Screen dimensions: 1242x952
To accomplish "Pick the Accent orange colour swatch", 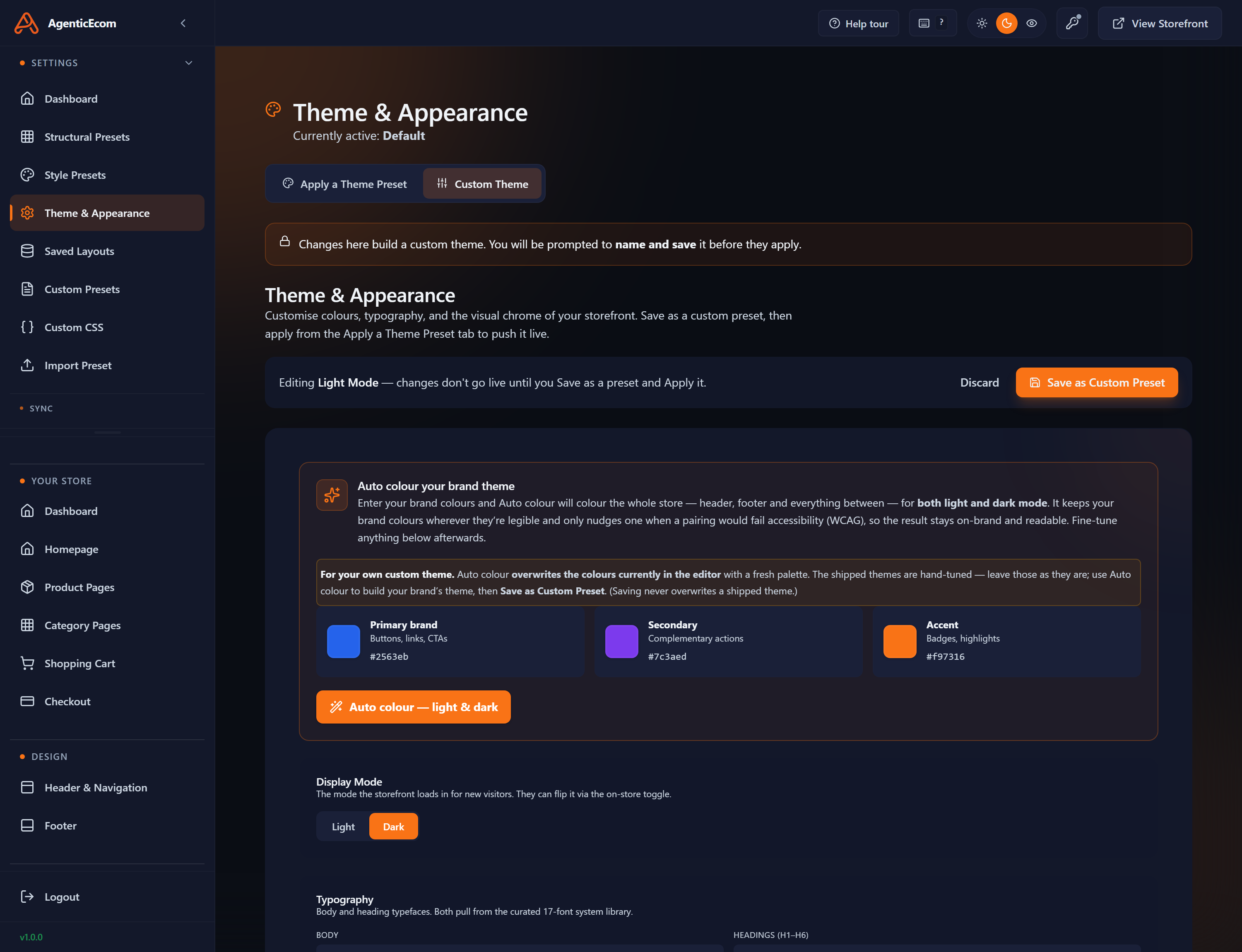I will 900,642.
